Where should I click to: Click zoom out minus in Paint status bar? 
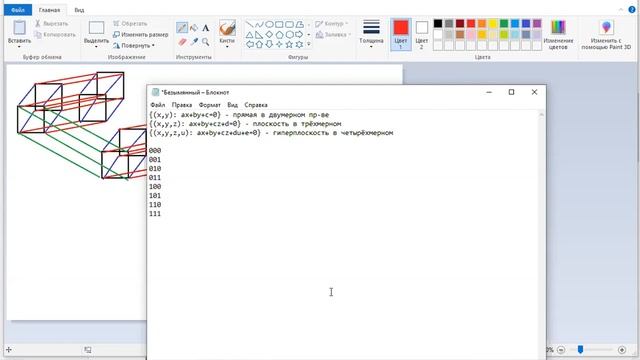pyautogui.click(x=561, y=350)
